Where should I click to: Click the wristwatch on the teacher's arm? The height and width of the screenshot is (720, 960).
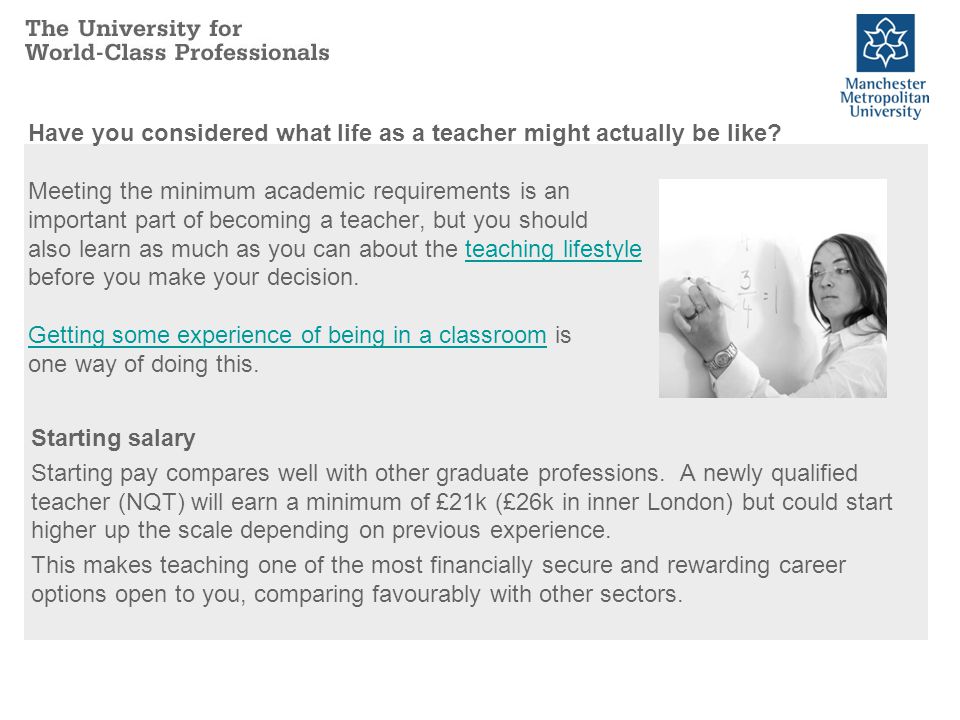point(721,357)
